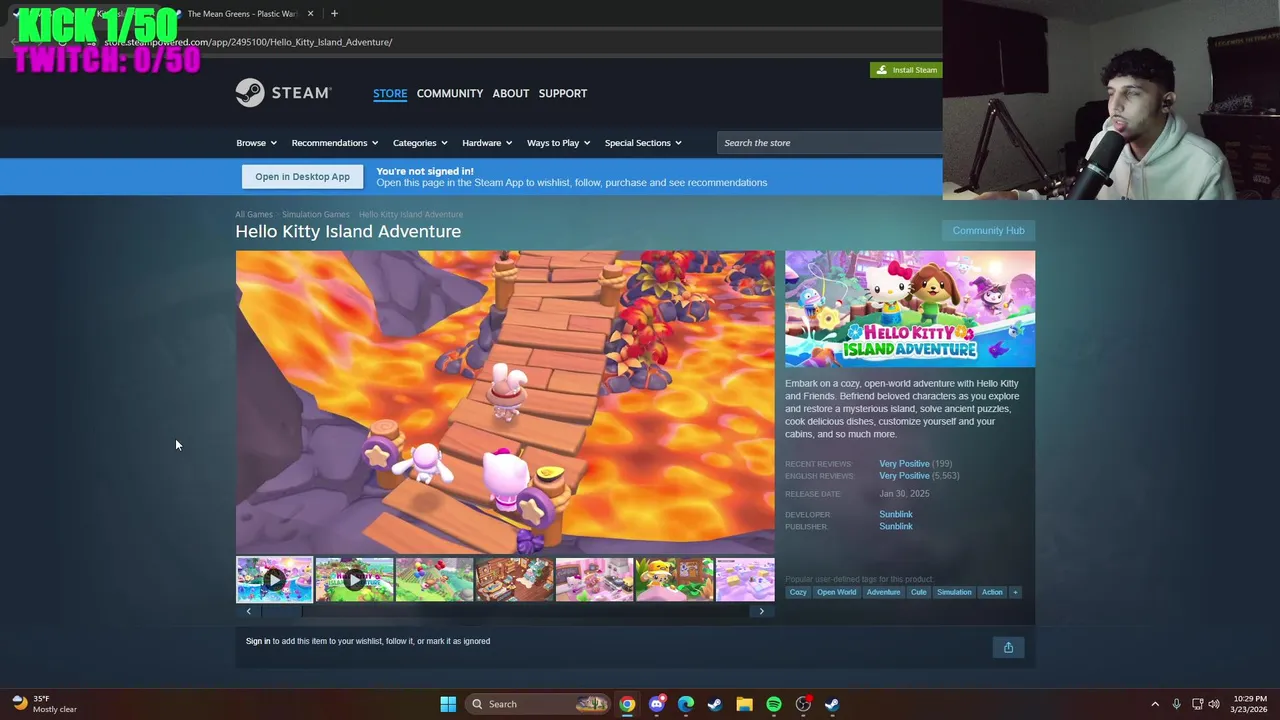Click the volume speaker tray icon
Image resolution: width=1280 pixels, height=720 pixels.
point(1214,704)
